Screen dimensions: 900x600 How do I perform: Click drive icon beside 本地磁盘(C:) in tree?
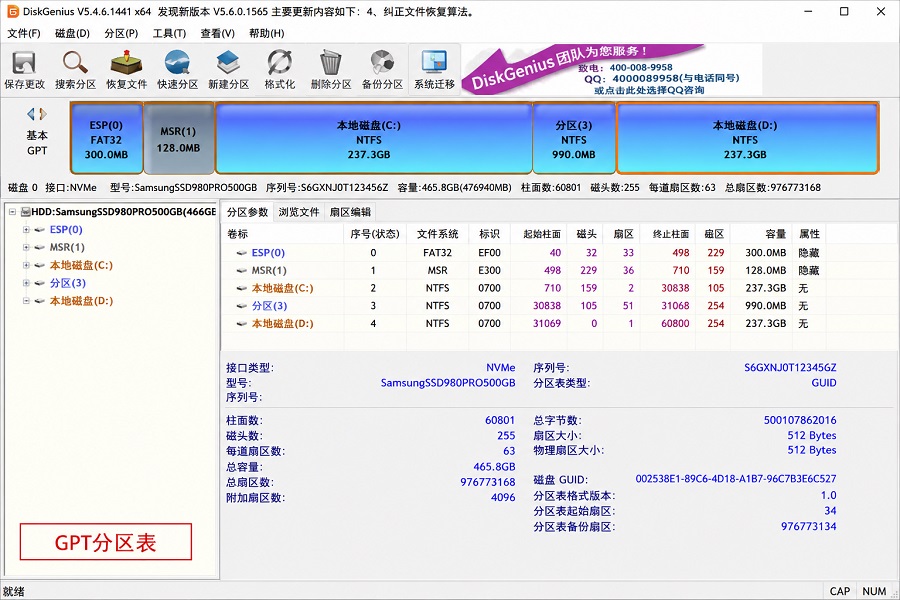point(40,265)
